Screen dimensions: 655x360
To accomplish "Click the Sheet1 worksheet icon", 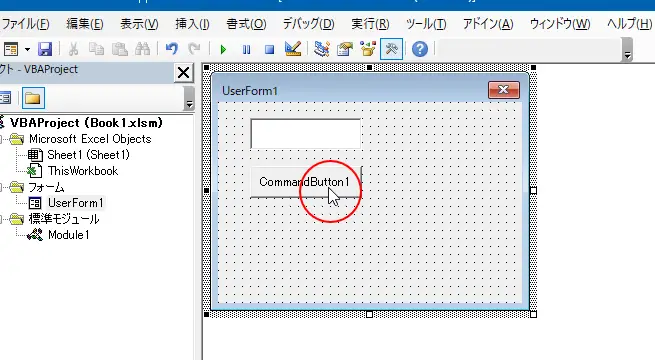I will [35, 155].
